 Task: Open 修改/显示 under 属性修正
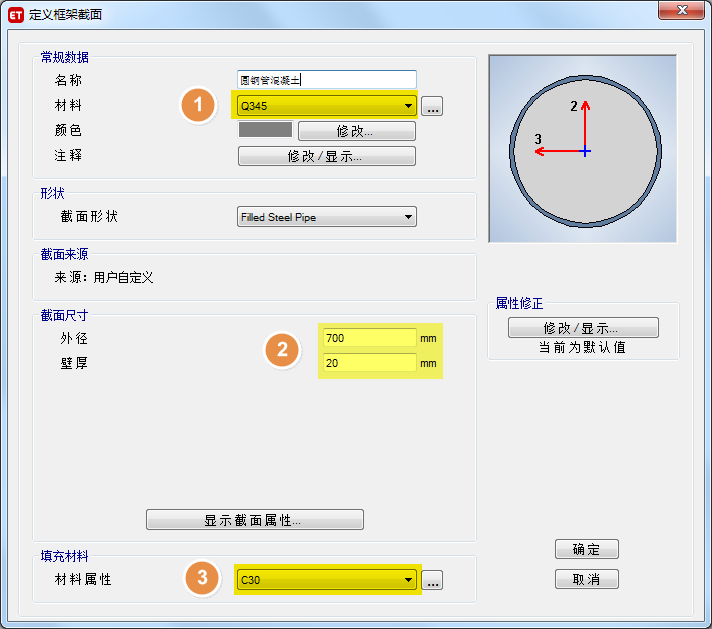click(583, 328)
